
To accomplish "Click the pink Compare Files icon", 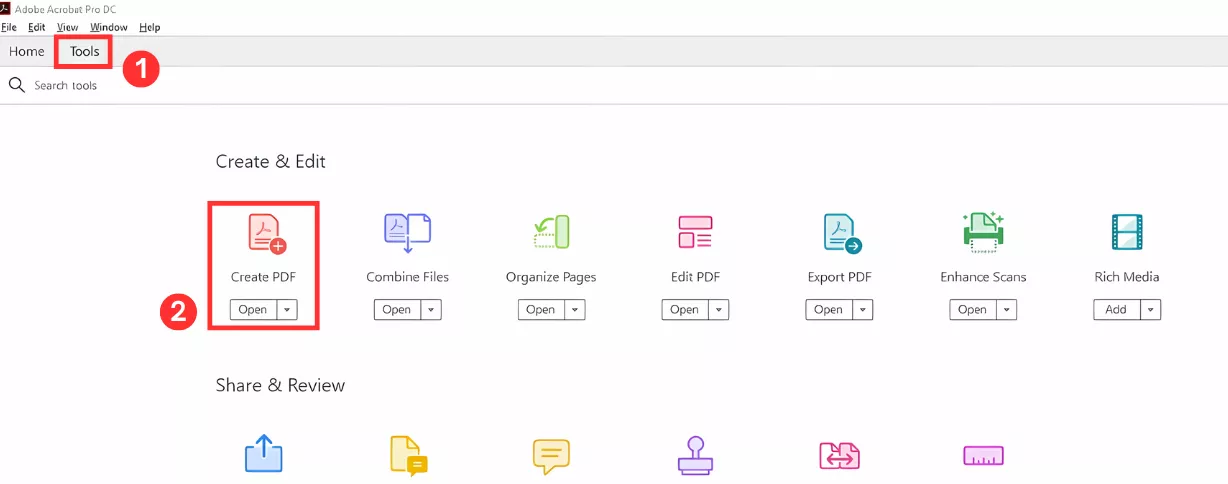I will [839, 456].
